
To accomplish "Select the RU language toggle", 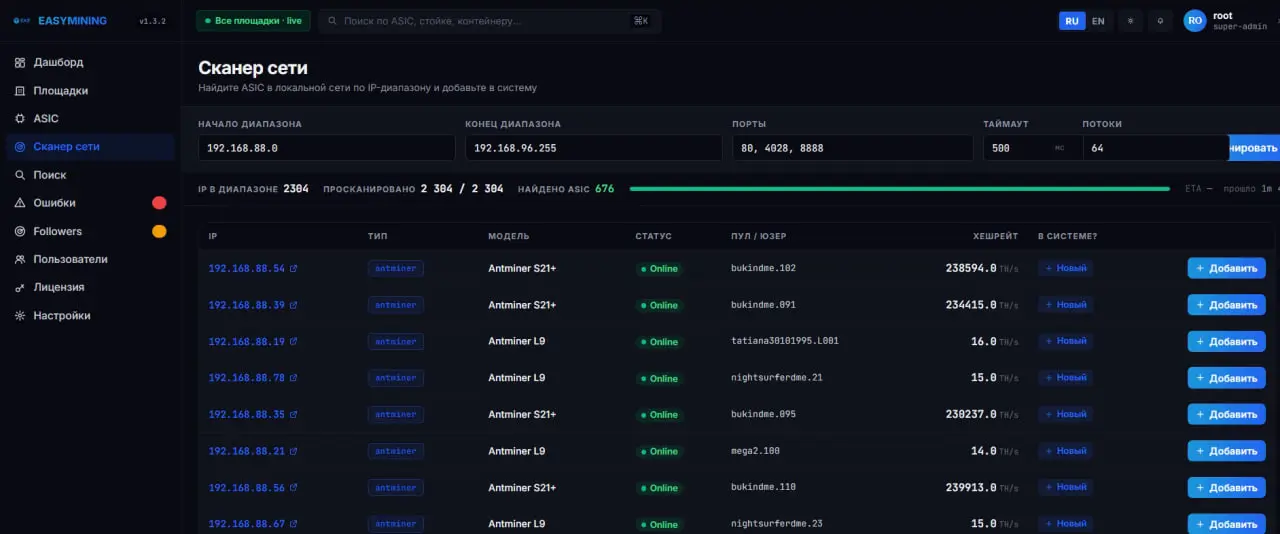I will click(1072, 21).
